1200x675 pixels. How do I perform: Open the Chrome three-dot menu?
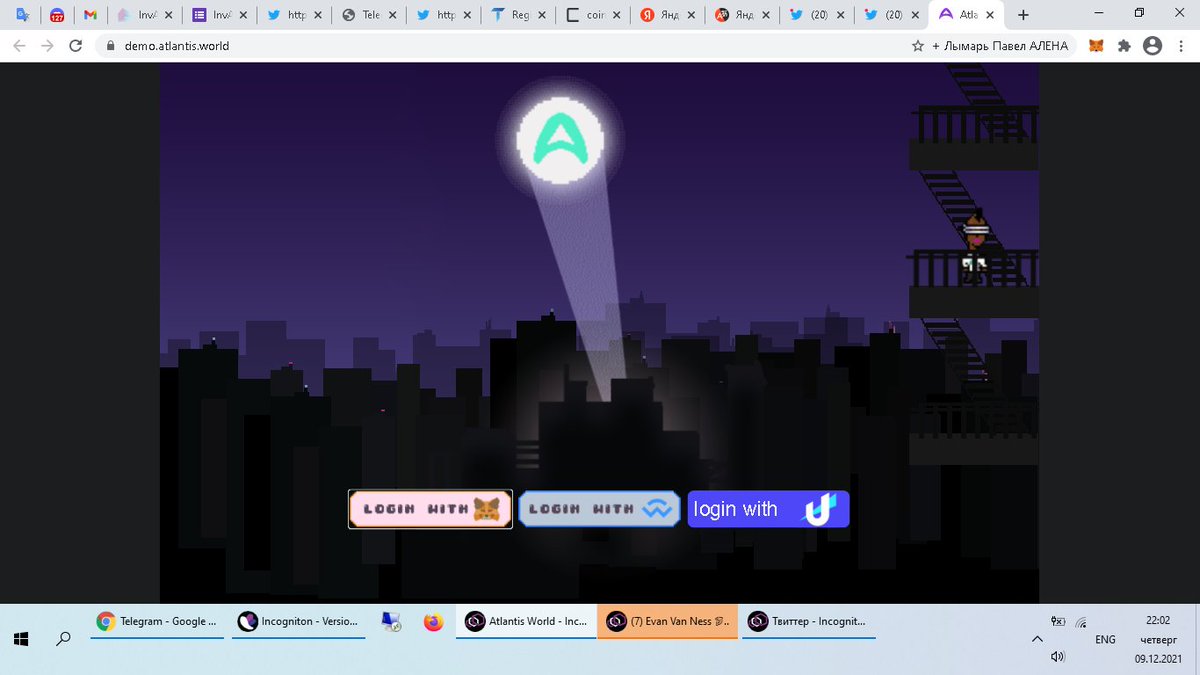(x=1180, y=46)
